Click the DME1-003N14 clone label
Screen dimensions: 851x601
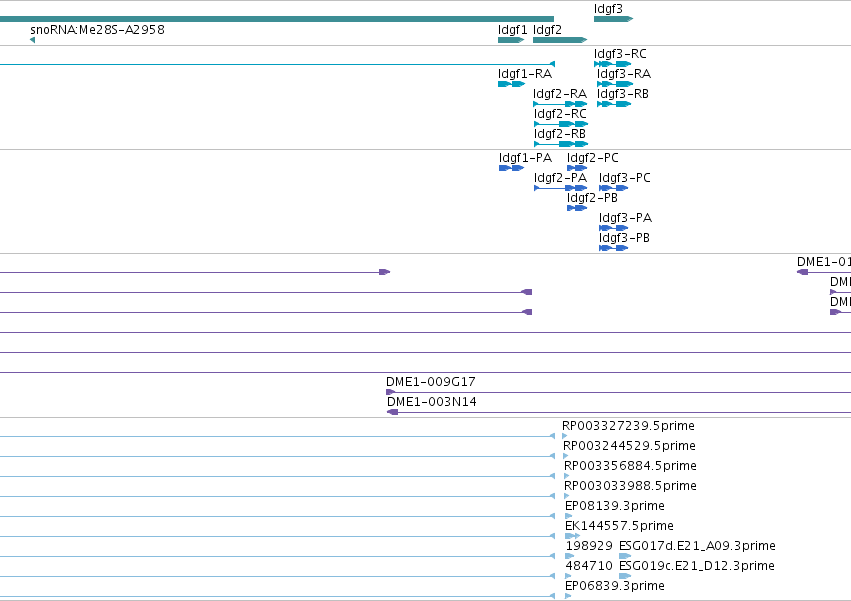(432, 402)
